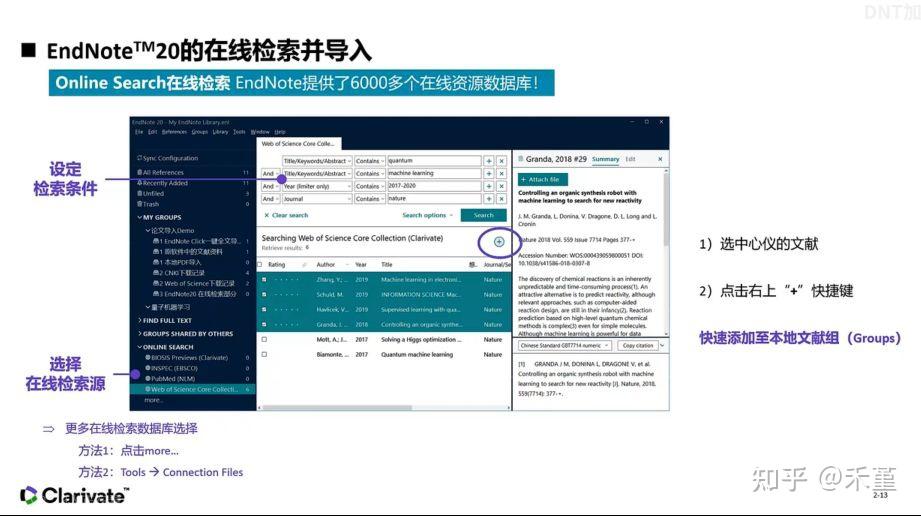Click the Clear search link
This screenshot has width=921, height=516.
pos(286,216)
